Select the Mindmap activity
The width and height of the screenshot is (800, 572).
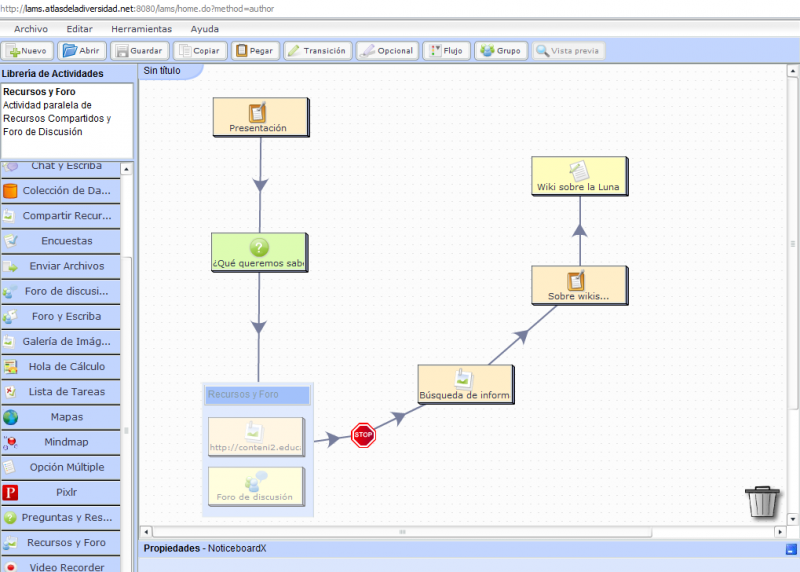61,442
